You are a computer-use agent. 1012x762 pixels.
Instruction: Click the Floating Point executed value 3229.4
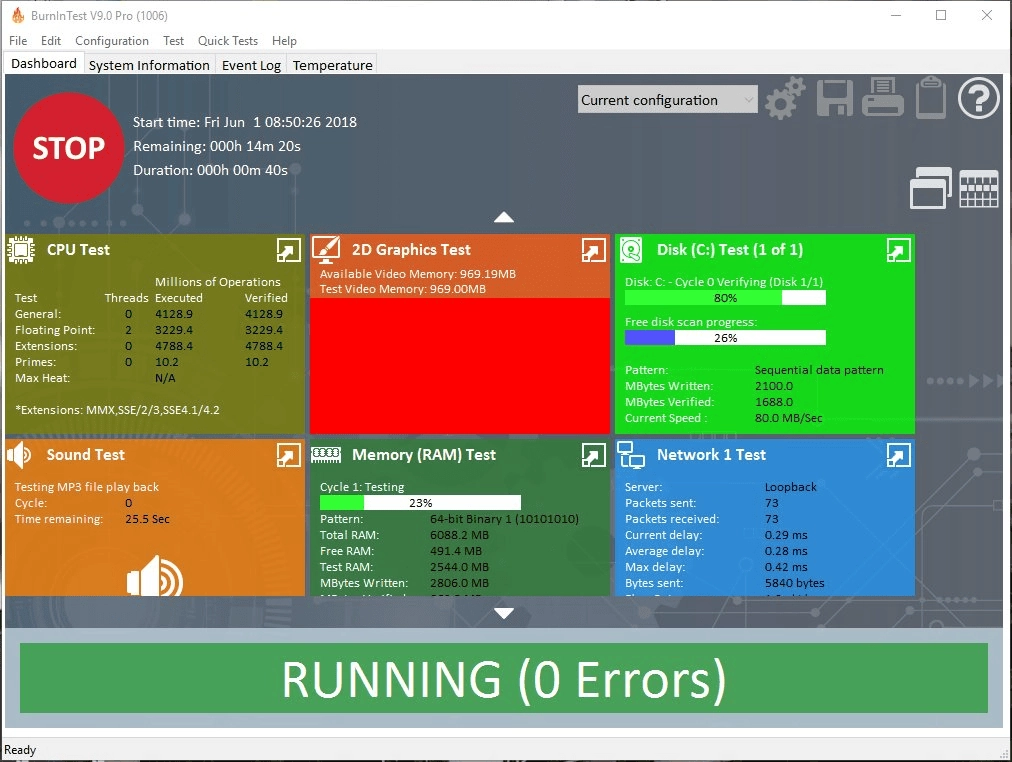[x=174, y=330]
